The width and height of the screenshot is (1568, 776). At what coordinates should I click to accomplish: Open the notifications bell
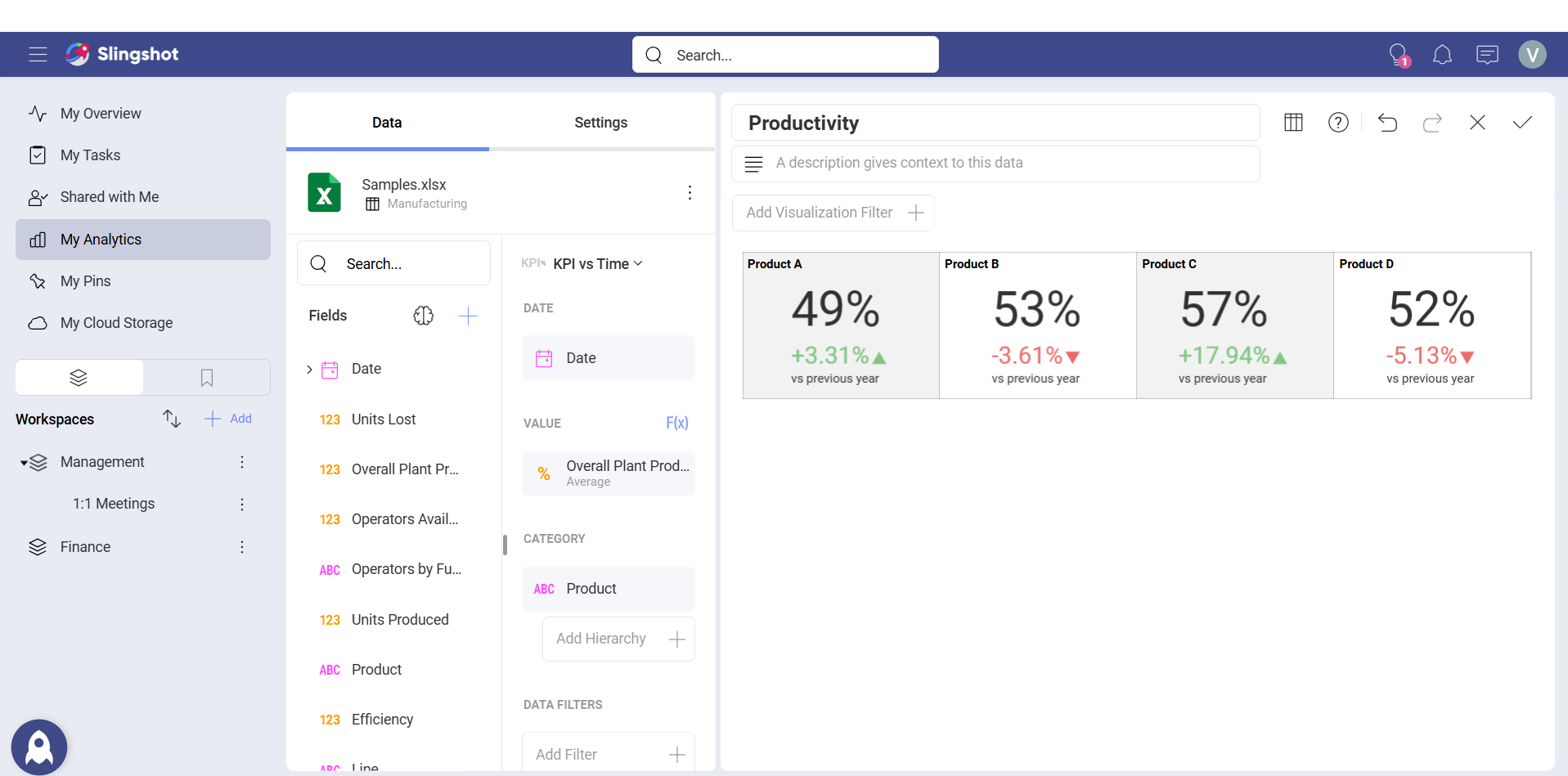1442,54
